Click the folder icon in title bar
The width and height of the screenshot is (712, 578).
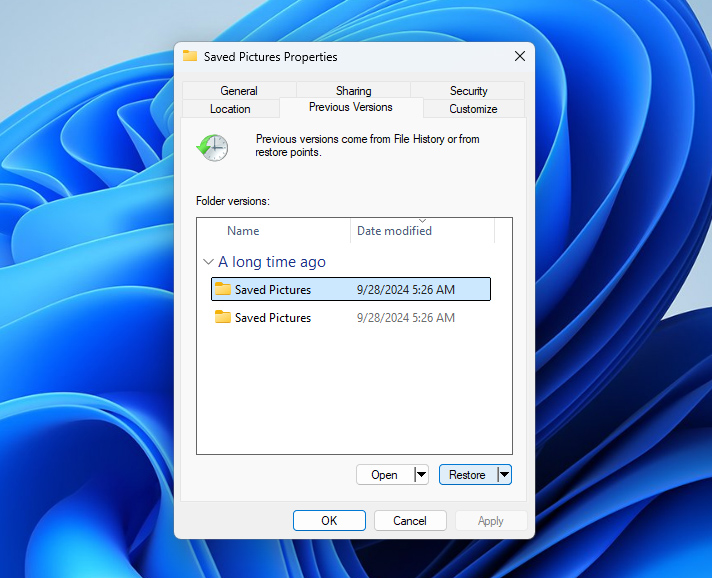pyautogui.click(x=190, y=56)
